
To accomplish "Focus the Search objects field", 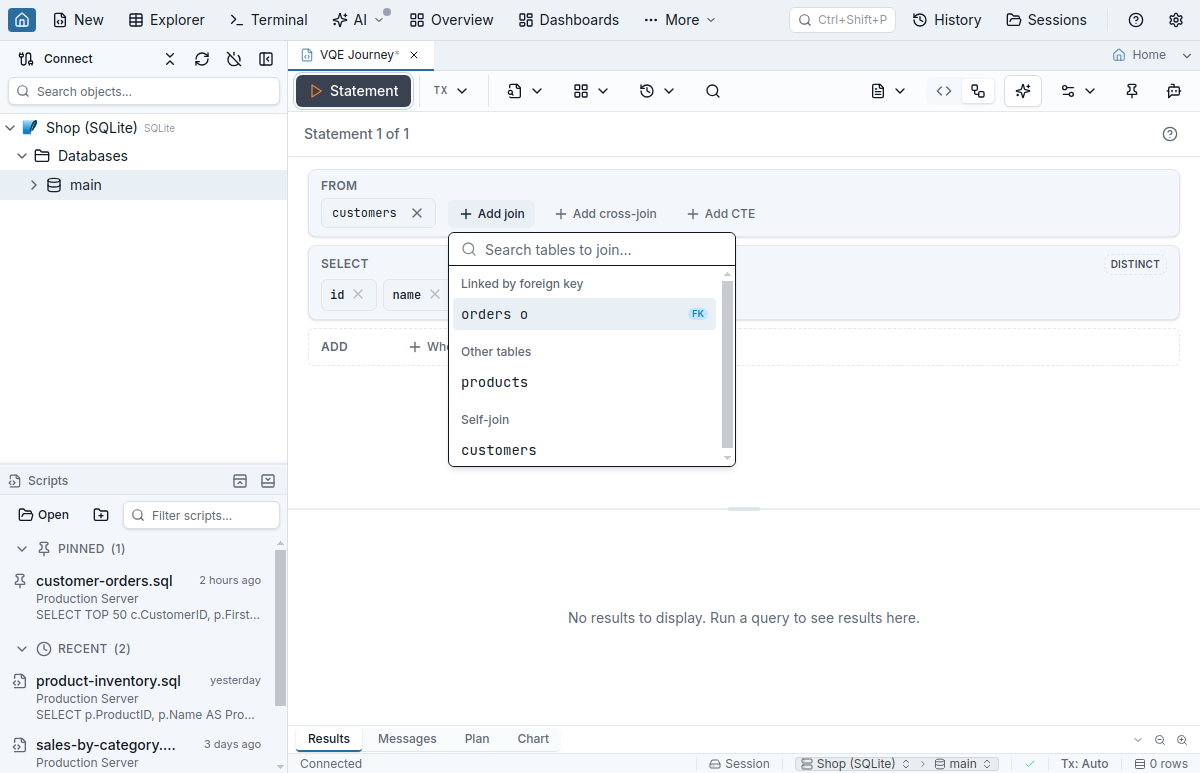I will [x=144, y=91].
